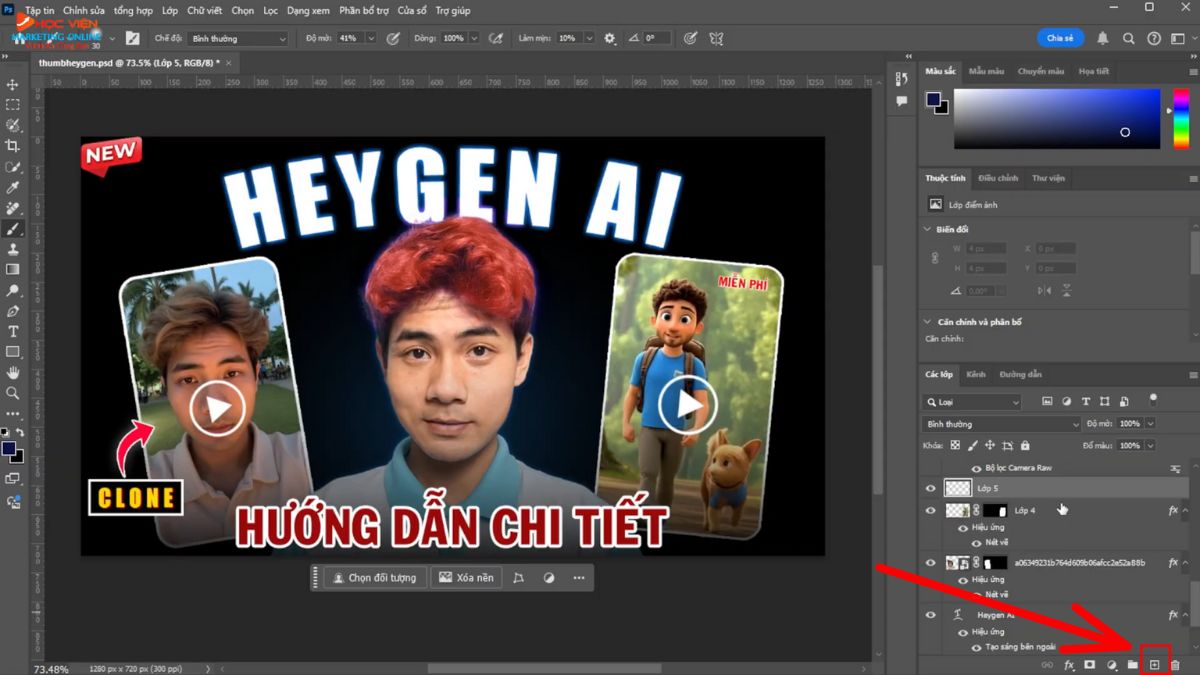Viewport: 1200px width, 675px height.
Task: Open the Chế độ blend mode dropdown
Action: point(238,38)
